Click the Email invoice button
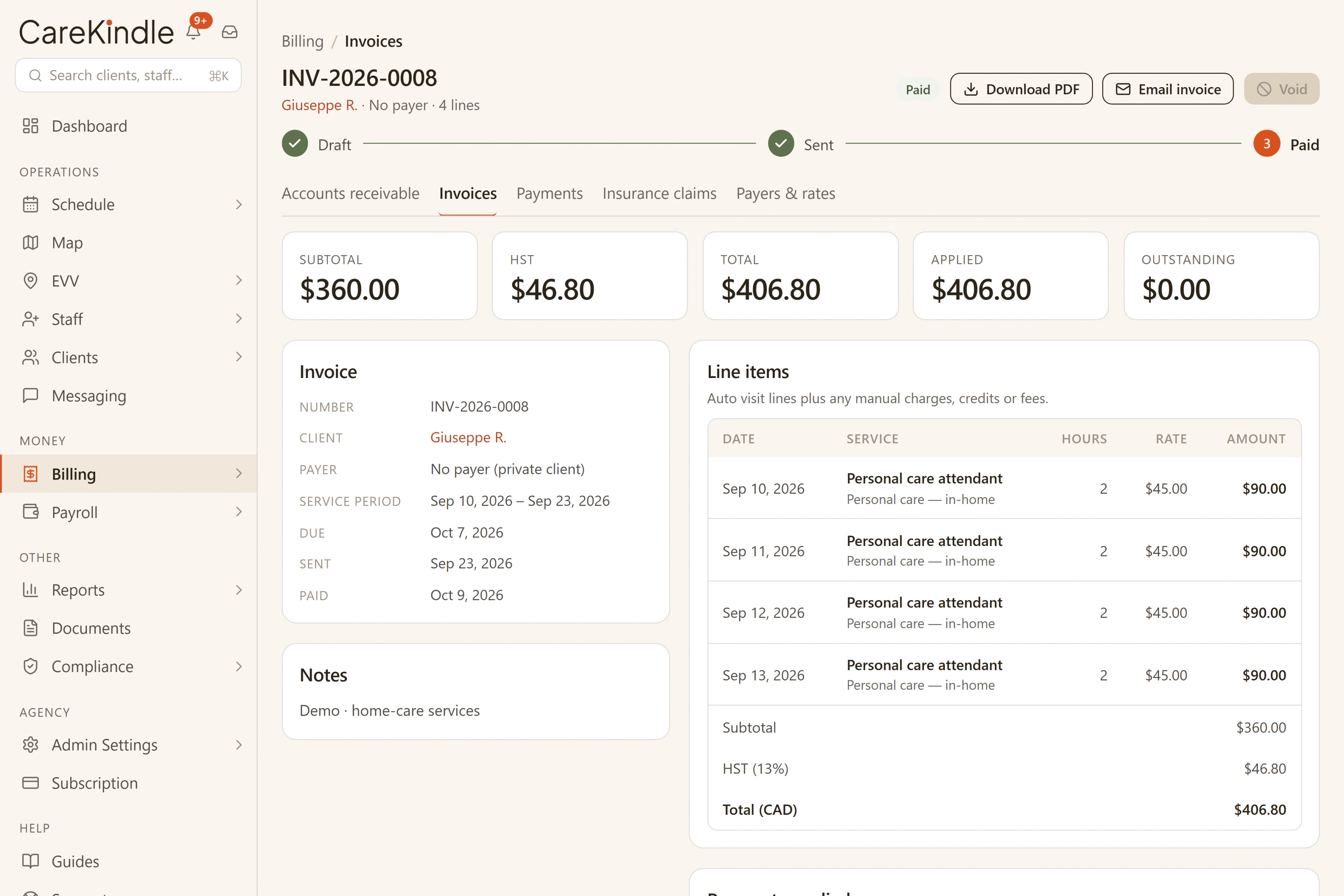This screenshot has height=896, width=1344. tap(1168, 89)
